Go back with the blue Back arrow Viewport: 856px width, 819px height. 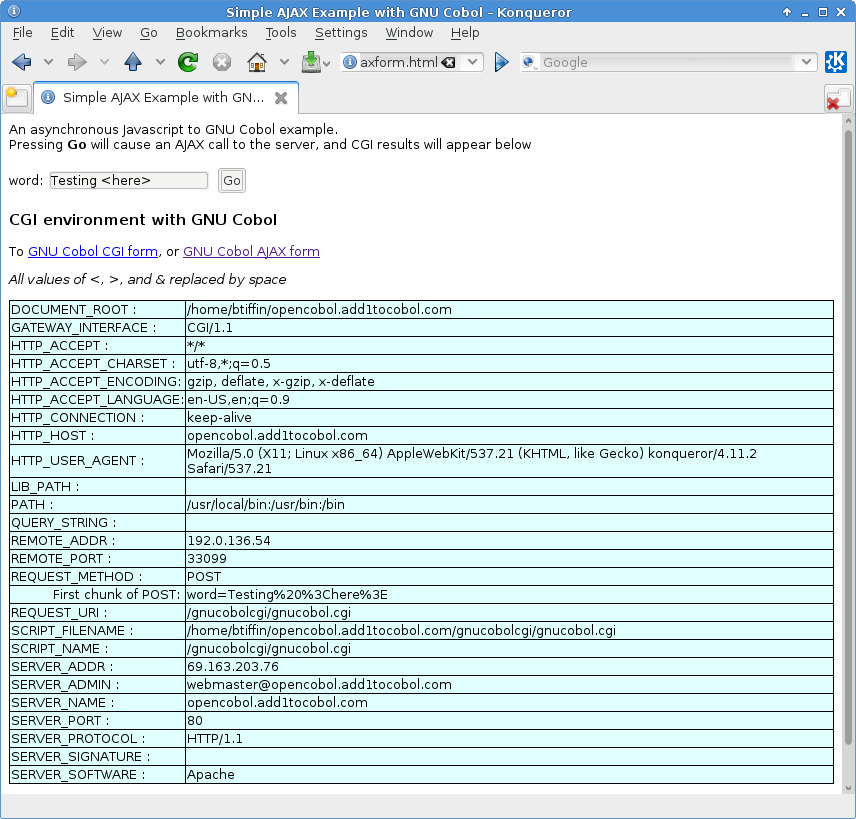(22, 62)
